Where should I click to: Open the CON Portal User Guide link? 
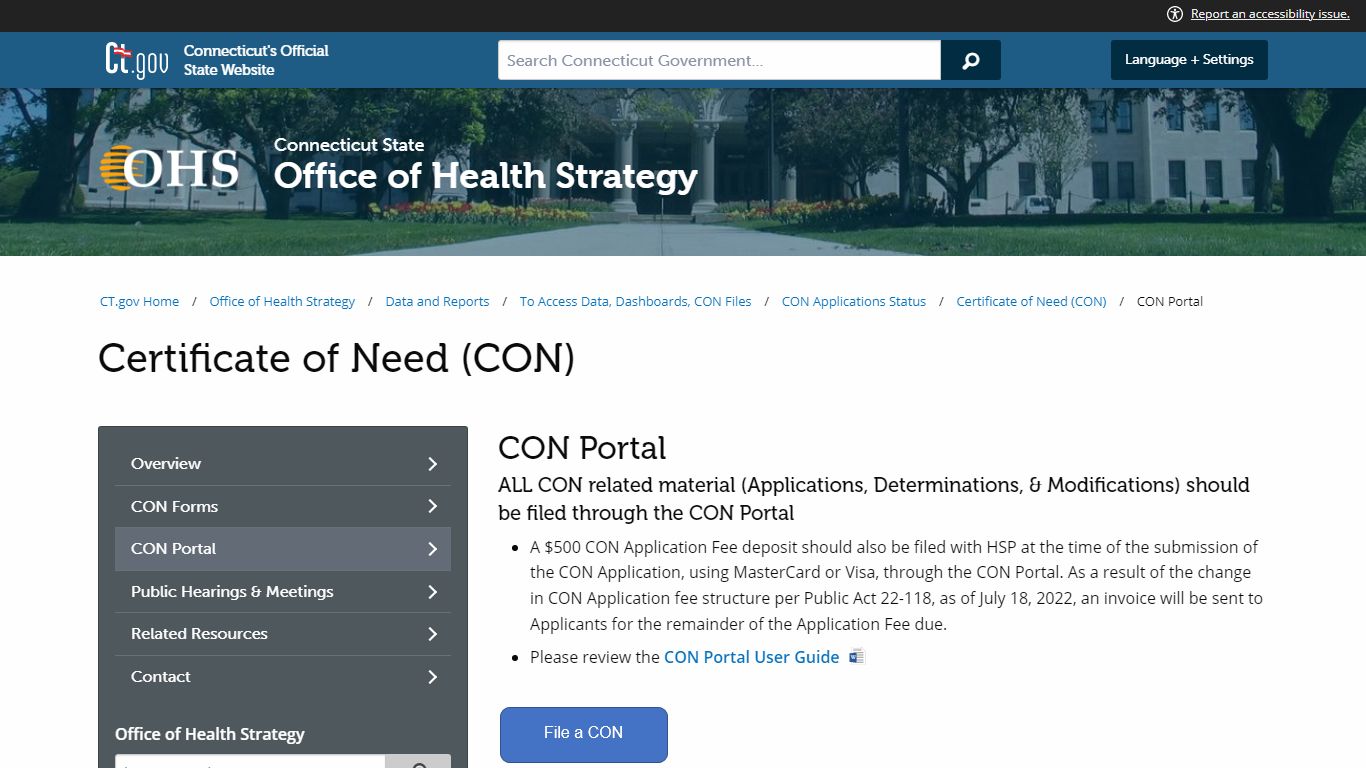point(752,657)
